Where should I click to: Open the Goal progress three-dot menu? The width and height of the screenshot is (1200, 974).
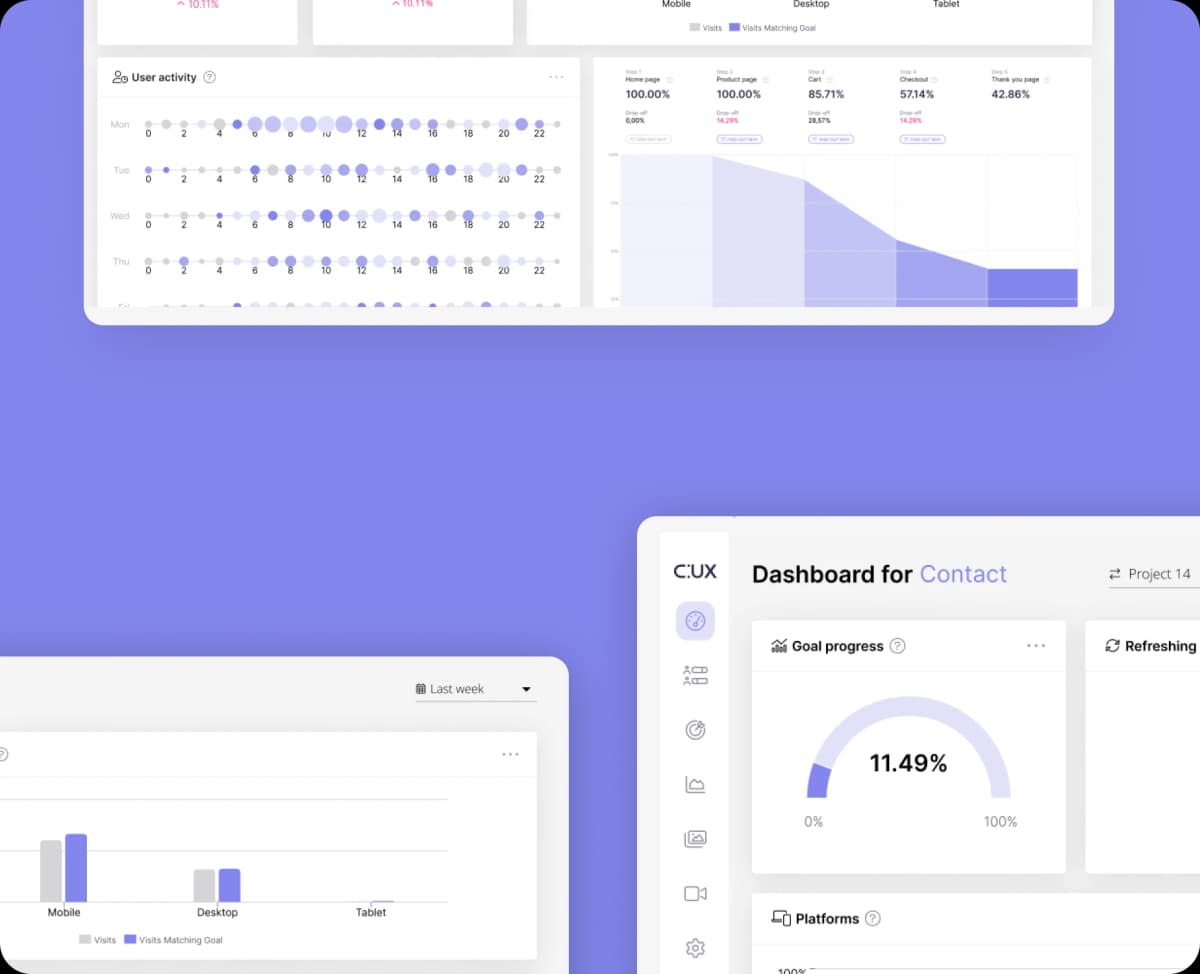1036,646
